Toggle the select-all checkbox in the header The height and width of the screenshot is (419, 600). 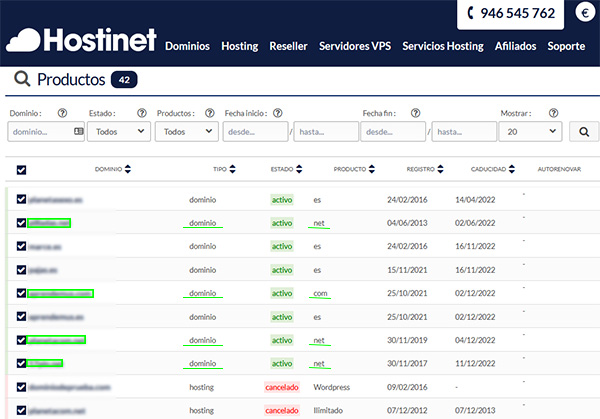pos(21,170)
